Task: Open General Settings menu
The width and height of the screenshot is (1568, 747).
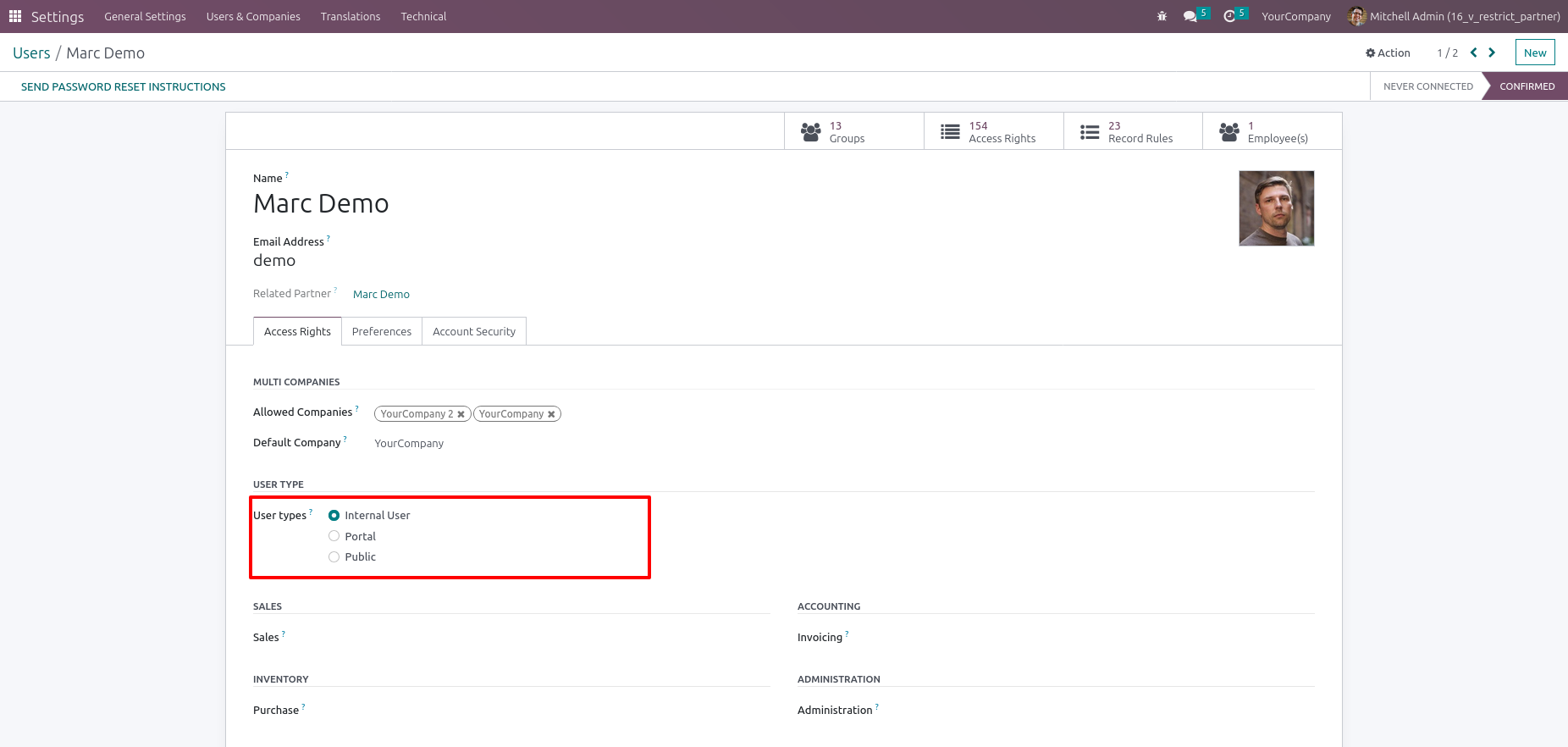Action: tap(145, 16)
